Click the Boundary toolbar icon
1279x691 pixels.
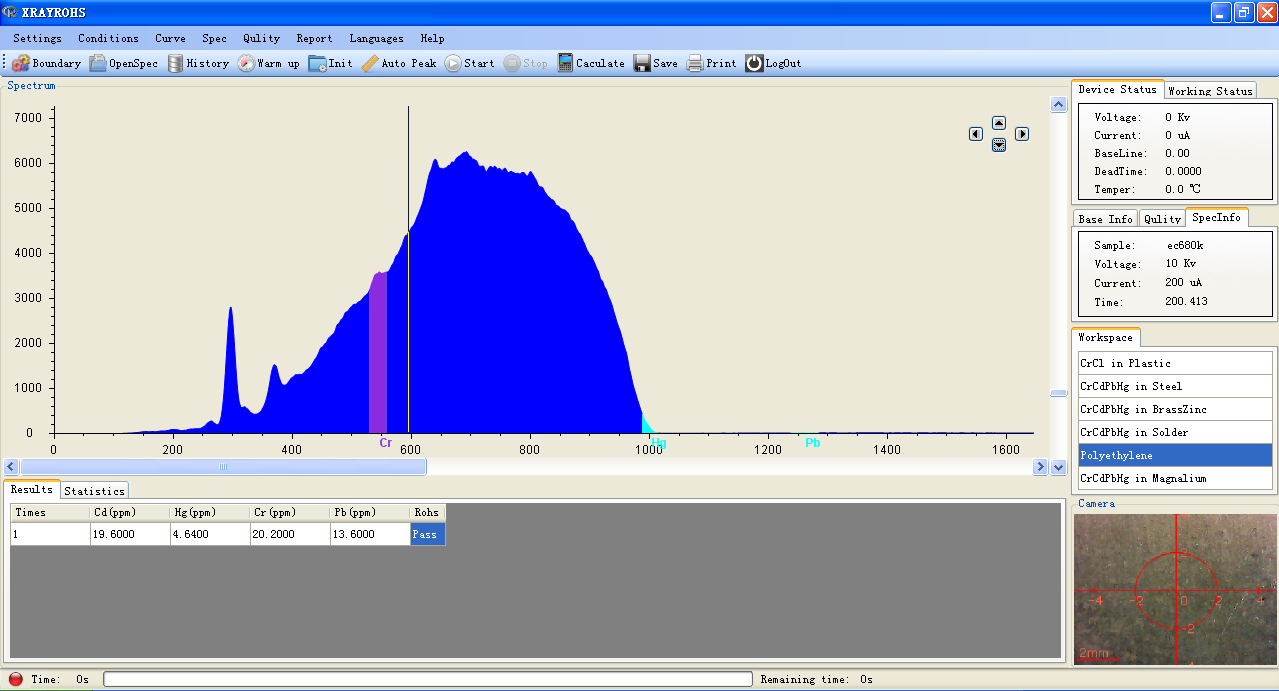(21, 63)
